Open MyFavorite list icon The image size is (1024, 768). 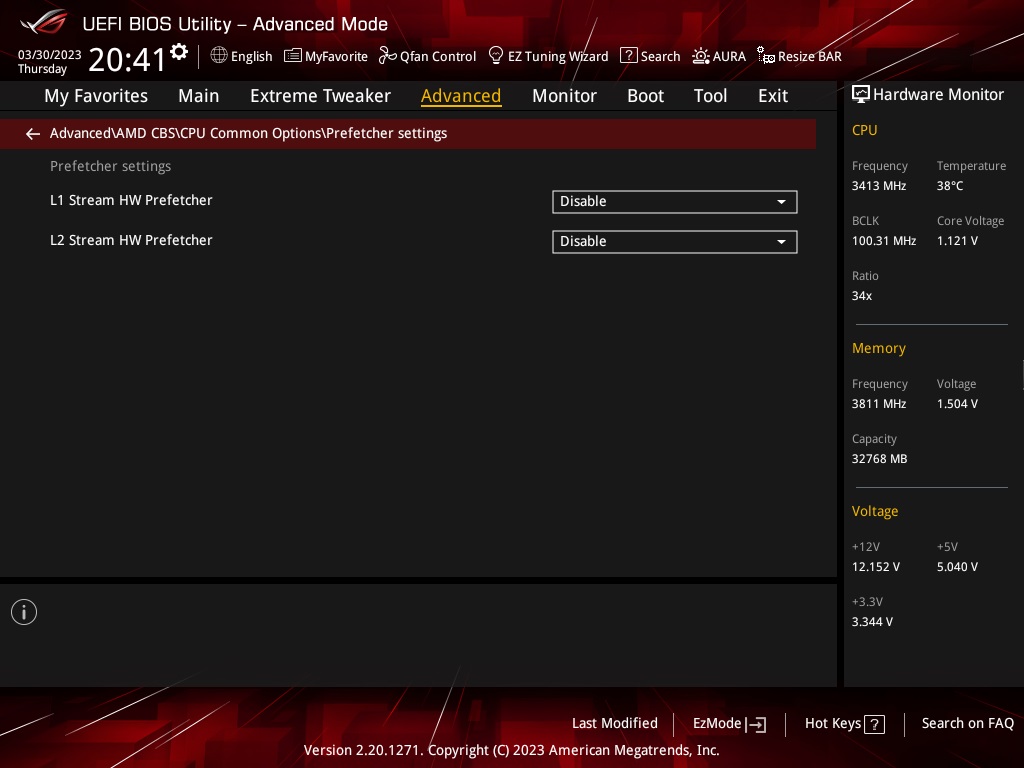point(293,56)
